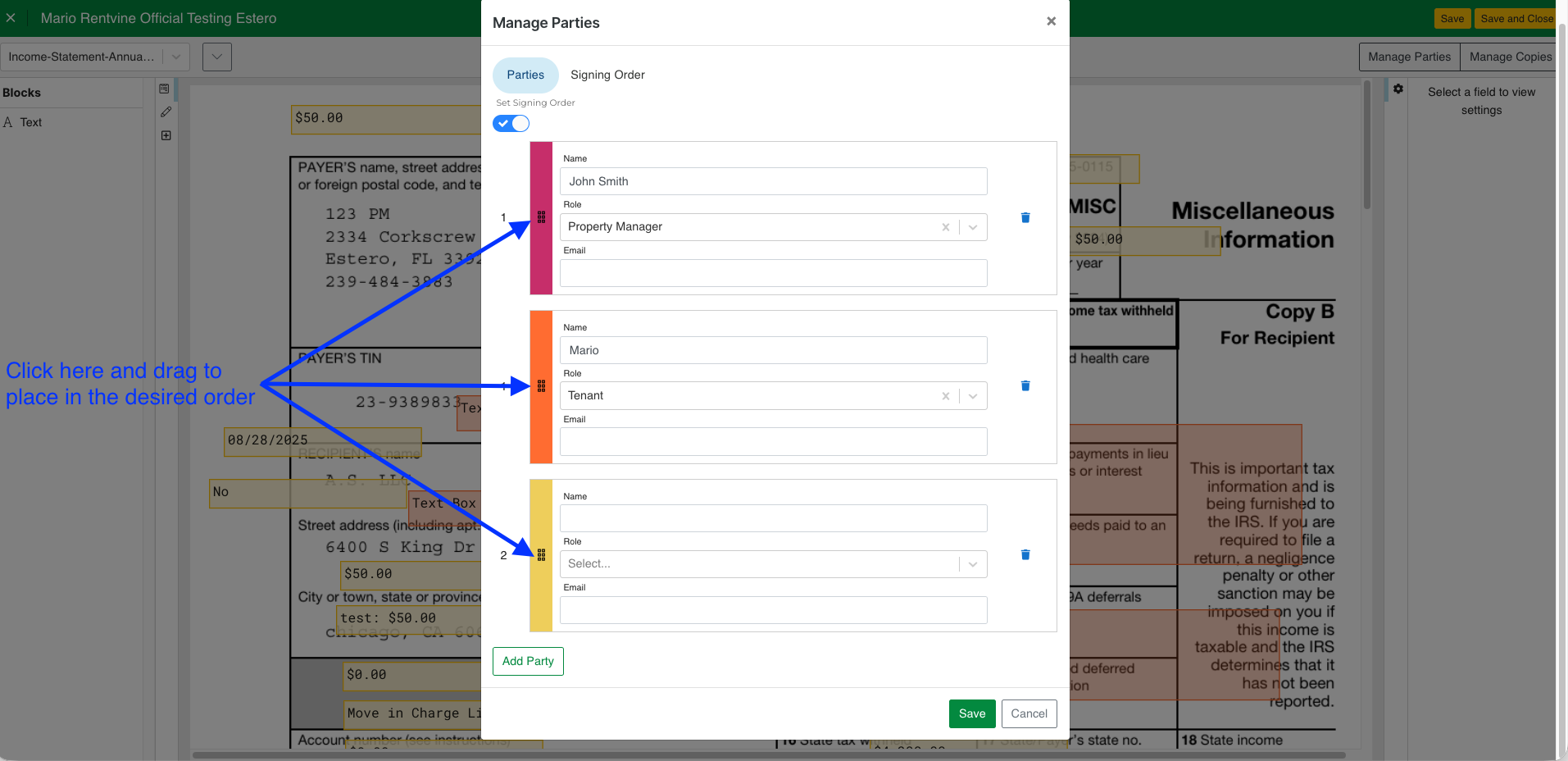1568x761 pixels.
Task: Cancel the Manage Parties changes
Action: coord(1029,713)
